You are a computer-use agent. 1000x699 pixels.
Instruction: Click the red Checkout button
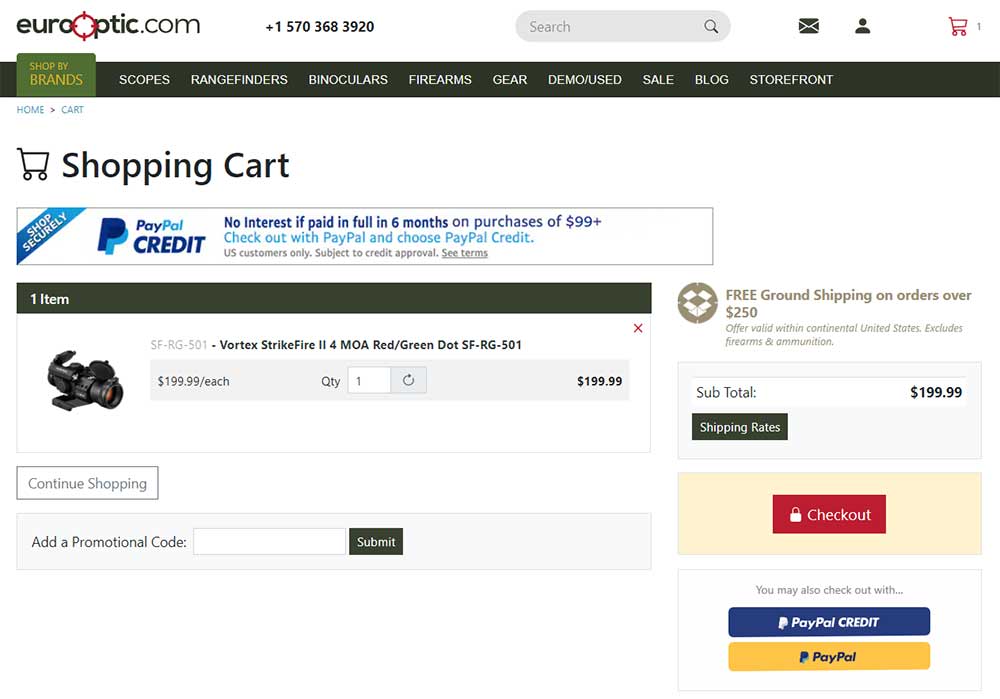coord(829,514)
